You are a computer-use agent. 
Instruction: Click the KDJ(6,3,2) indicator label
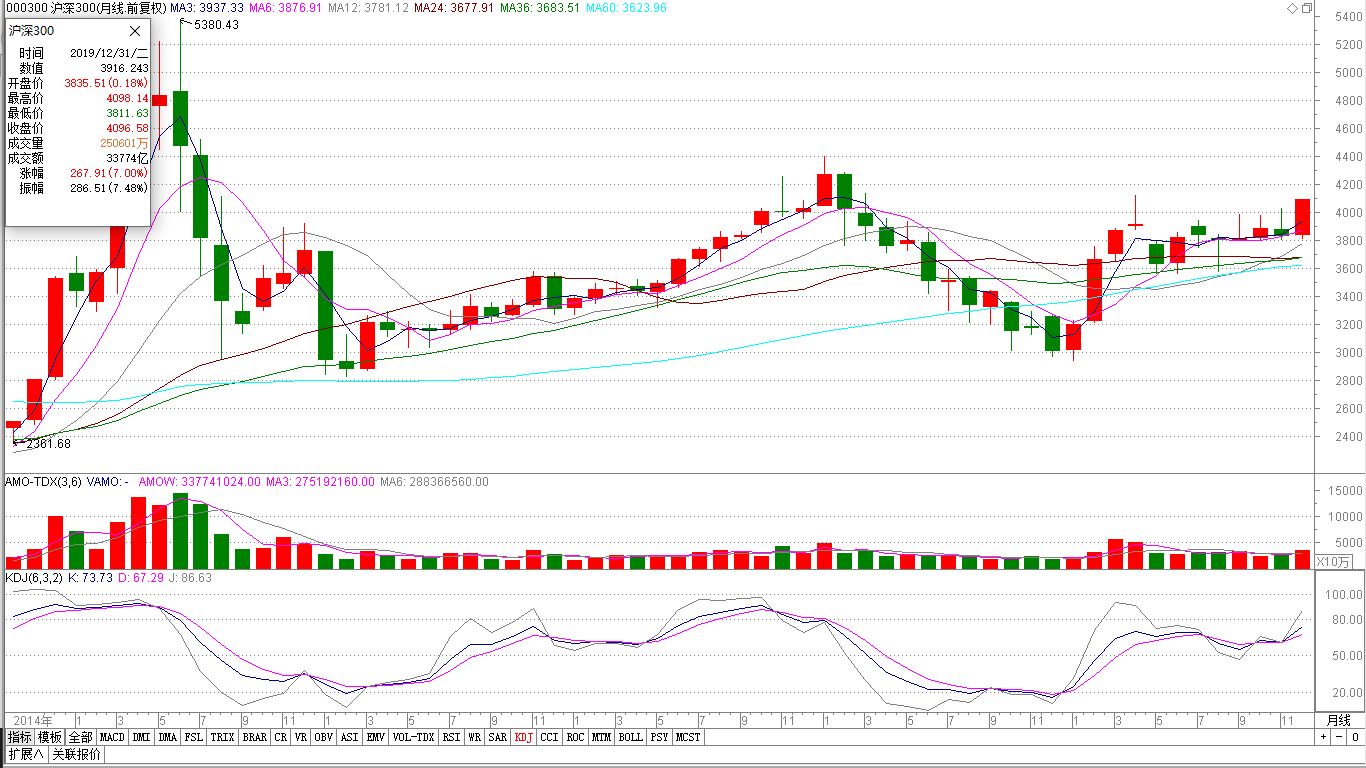[x=34, y=578]
